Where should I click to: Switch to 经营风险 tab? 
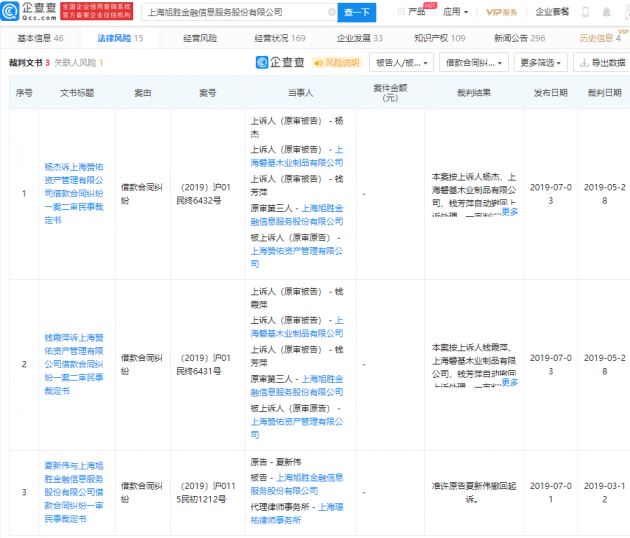[x=200, y=38]
